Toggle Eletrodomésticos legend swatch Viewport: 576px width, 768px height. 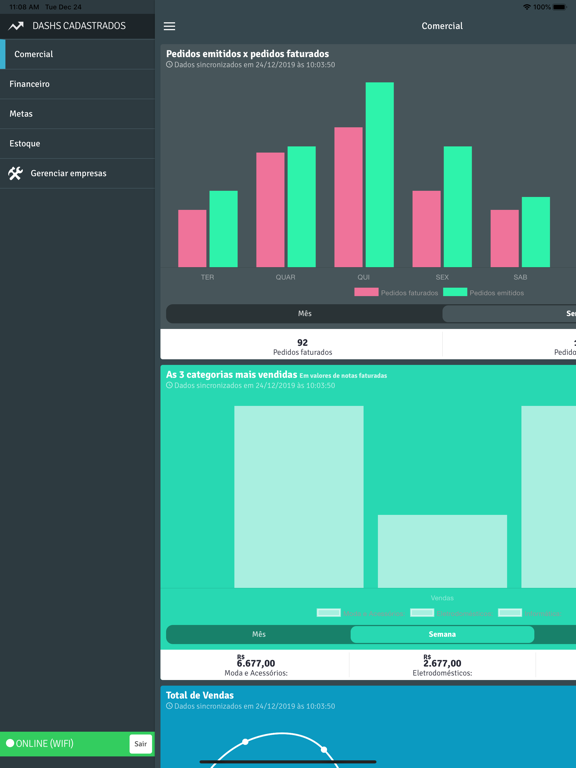tap(422, 613)
